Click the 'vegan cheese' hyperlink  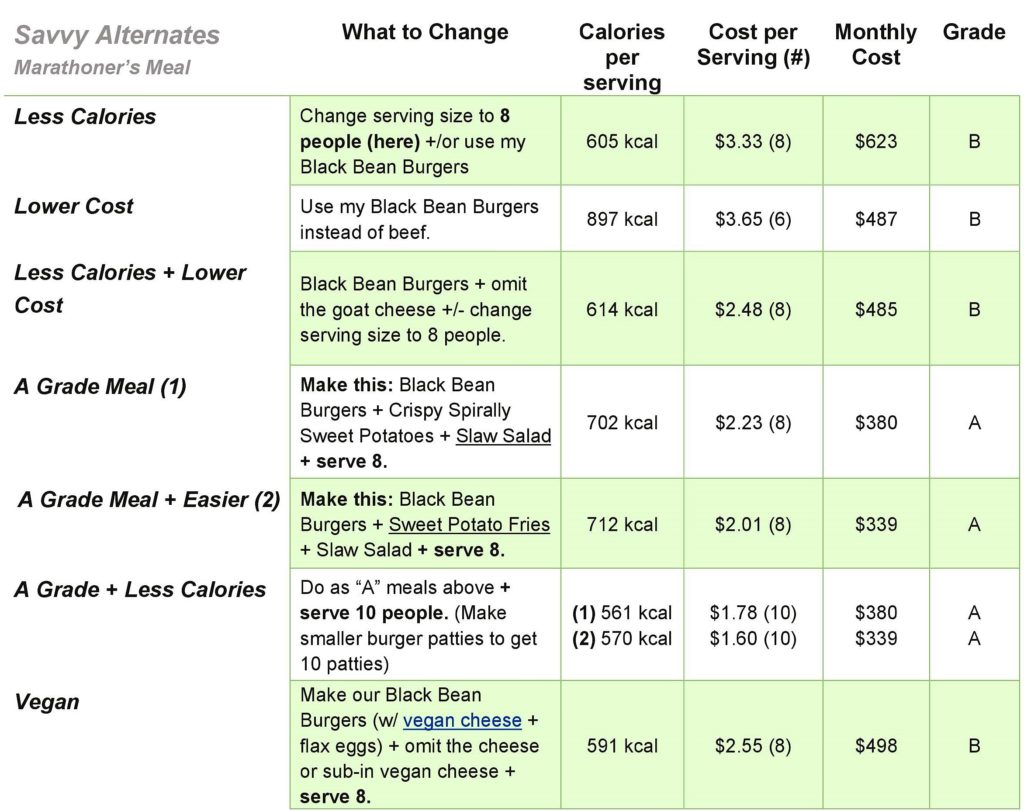coord(462,720)
